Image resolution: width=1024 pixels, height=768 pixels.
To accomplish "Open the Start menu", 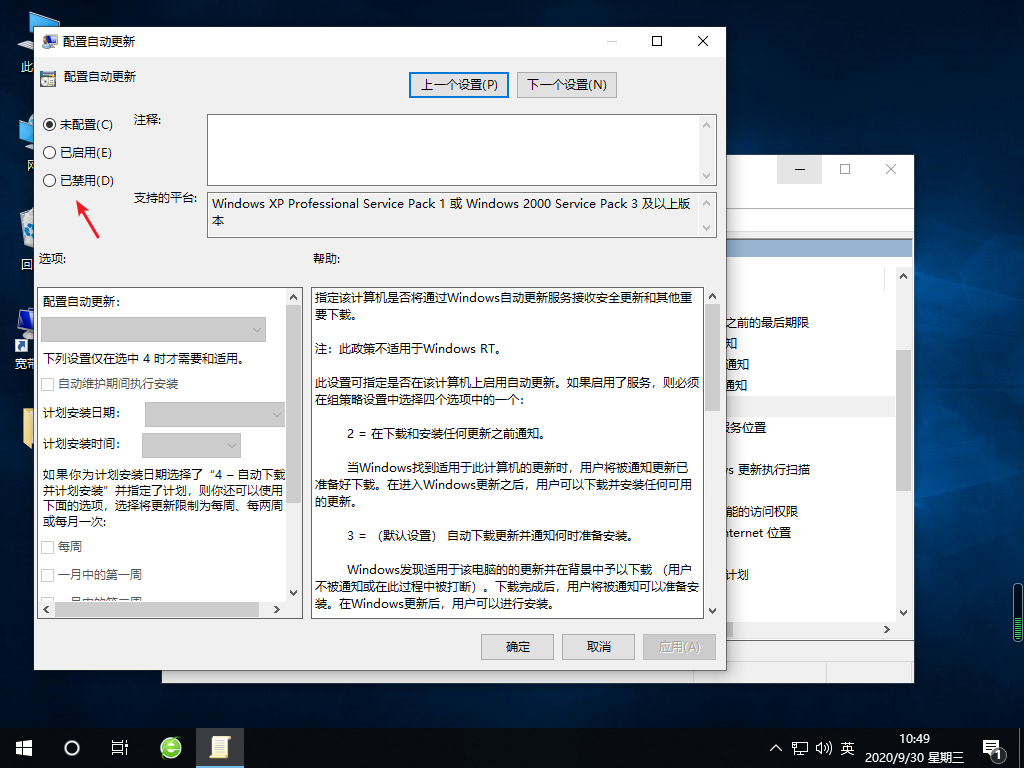I will (22, 747).
